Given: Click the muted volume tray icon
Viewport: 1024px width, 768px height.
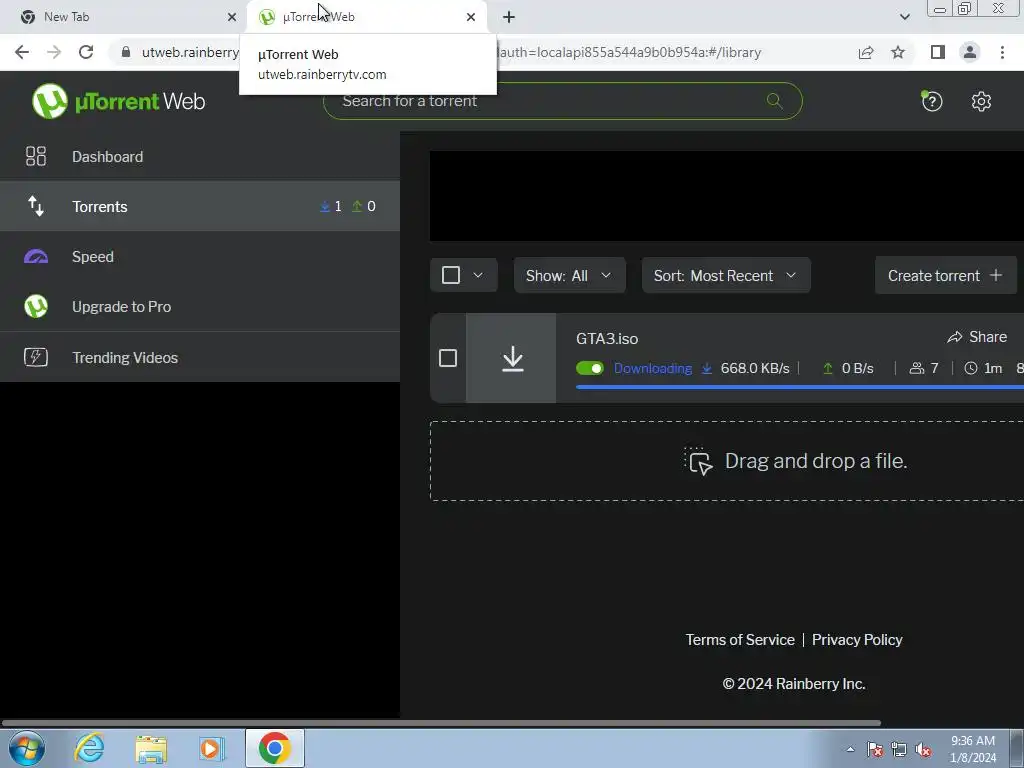Looking at the screenshot, I should [x=923, y=749].
